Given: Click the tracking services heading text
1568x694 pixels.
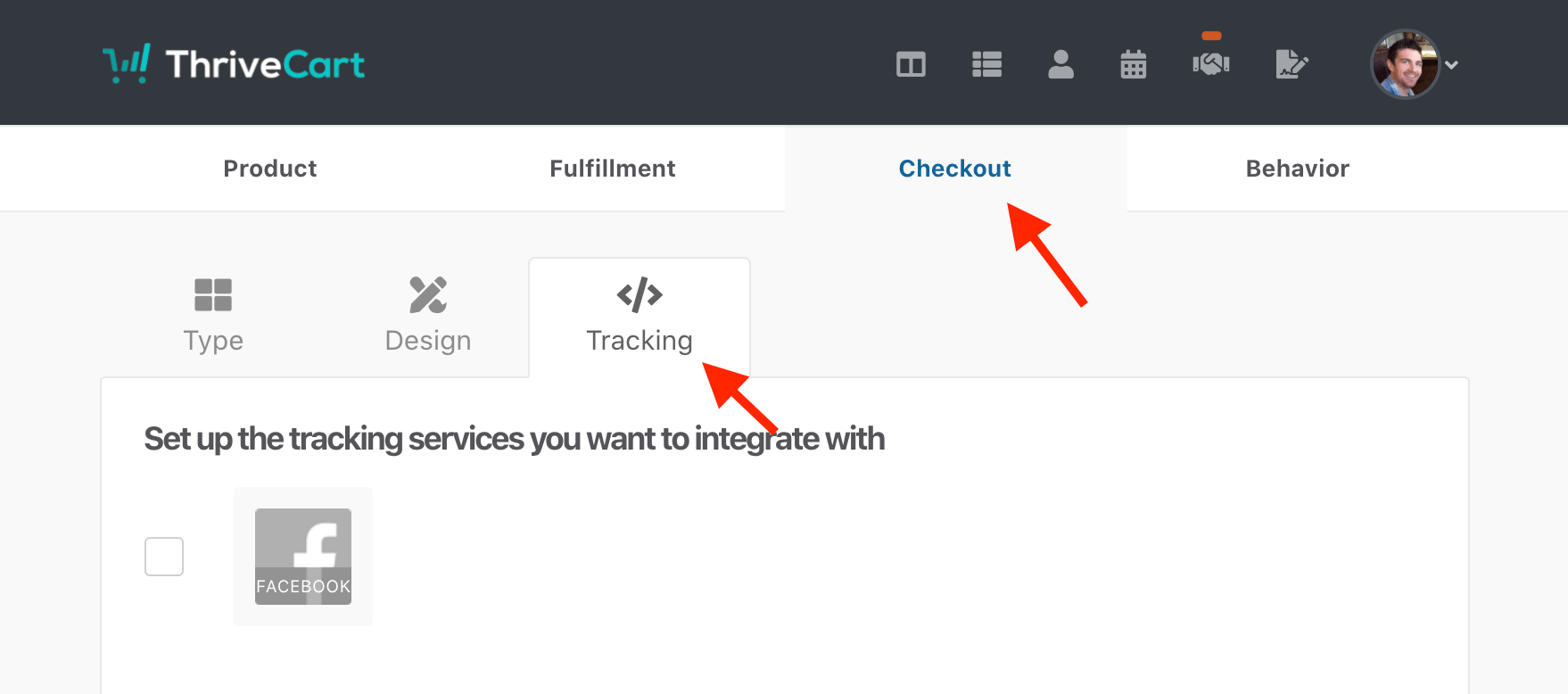Looking at the screenshot, I should pos(515,439).
